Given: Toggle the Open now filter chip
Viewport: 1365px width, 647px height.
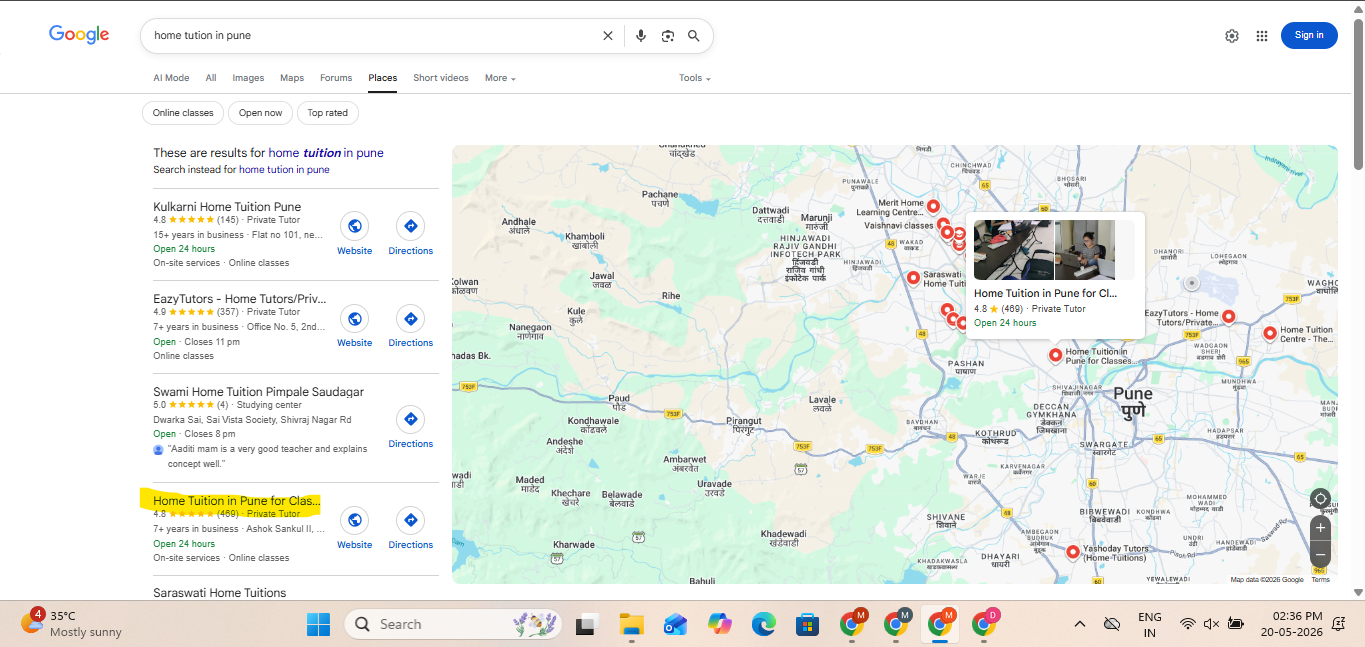Looking at the screenshot, I should (261, 113).
